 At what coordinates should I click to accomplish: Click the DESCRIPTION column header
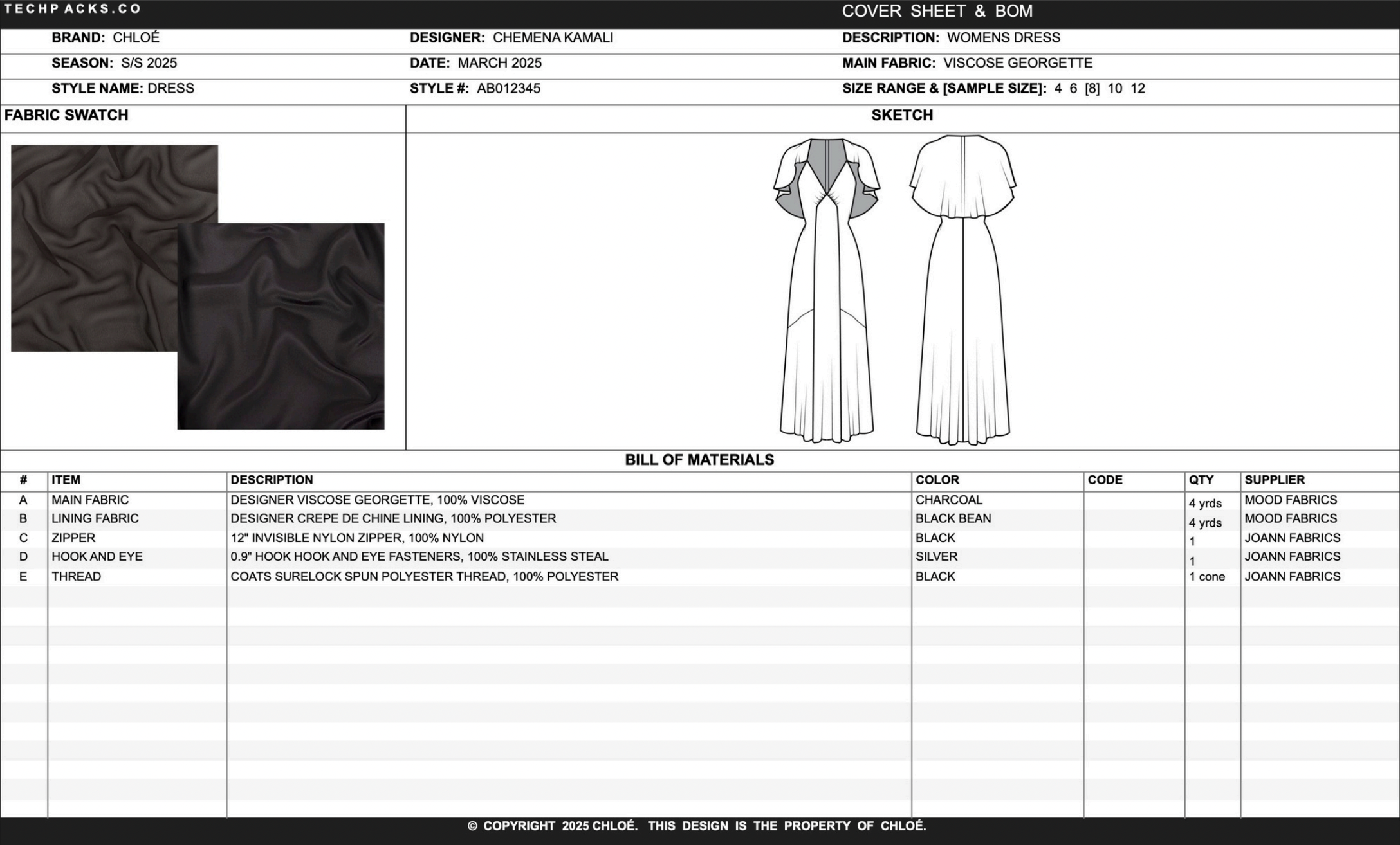pos(272,480)
